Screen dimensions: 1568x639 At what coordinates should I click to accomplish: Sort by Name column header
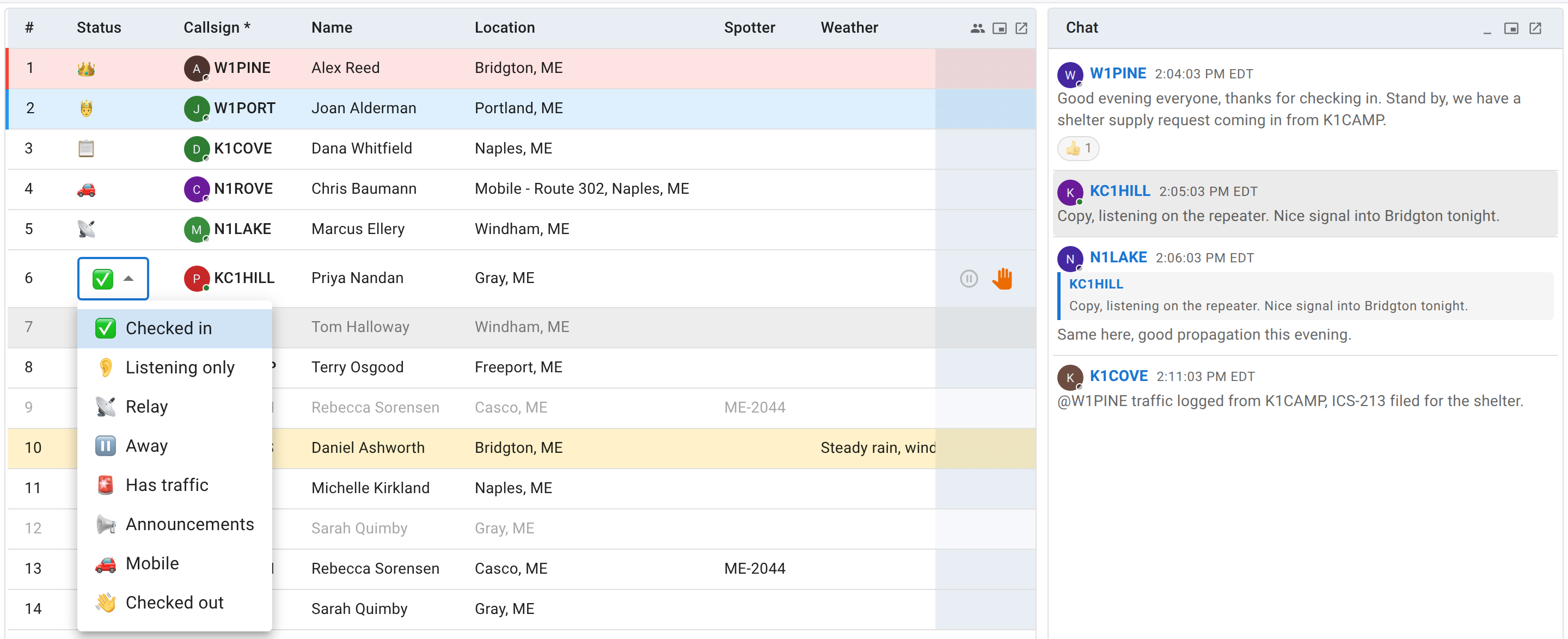tap(332, 28)
